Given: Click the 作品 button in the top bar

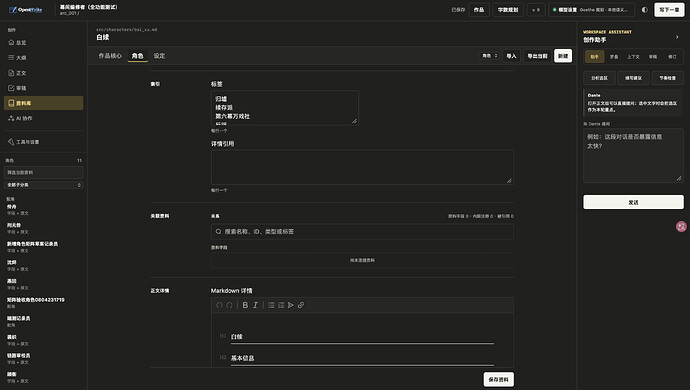Looking at the screenshot, I should click(x=479, y=10).
